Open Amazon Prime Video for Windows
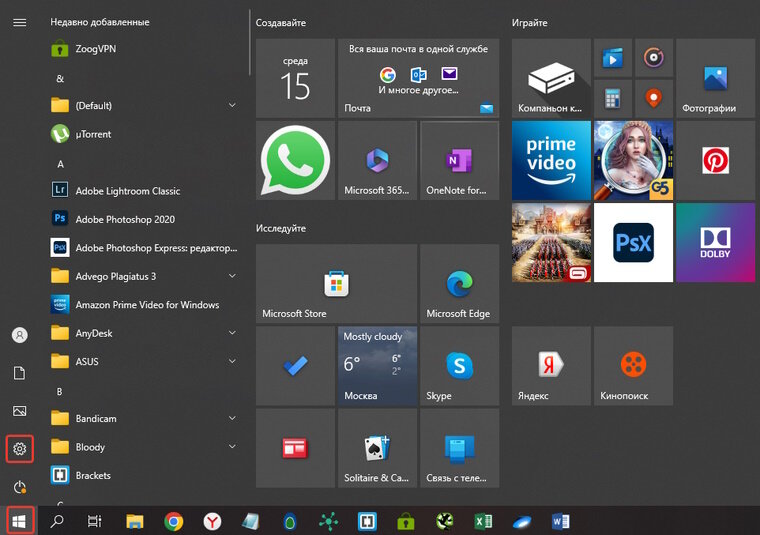Viewport: 760px width, 535px height. [145, 305]
